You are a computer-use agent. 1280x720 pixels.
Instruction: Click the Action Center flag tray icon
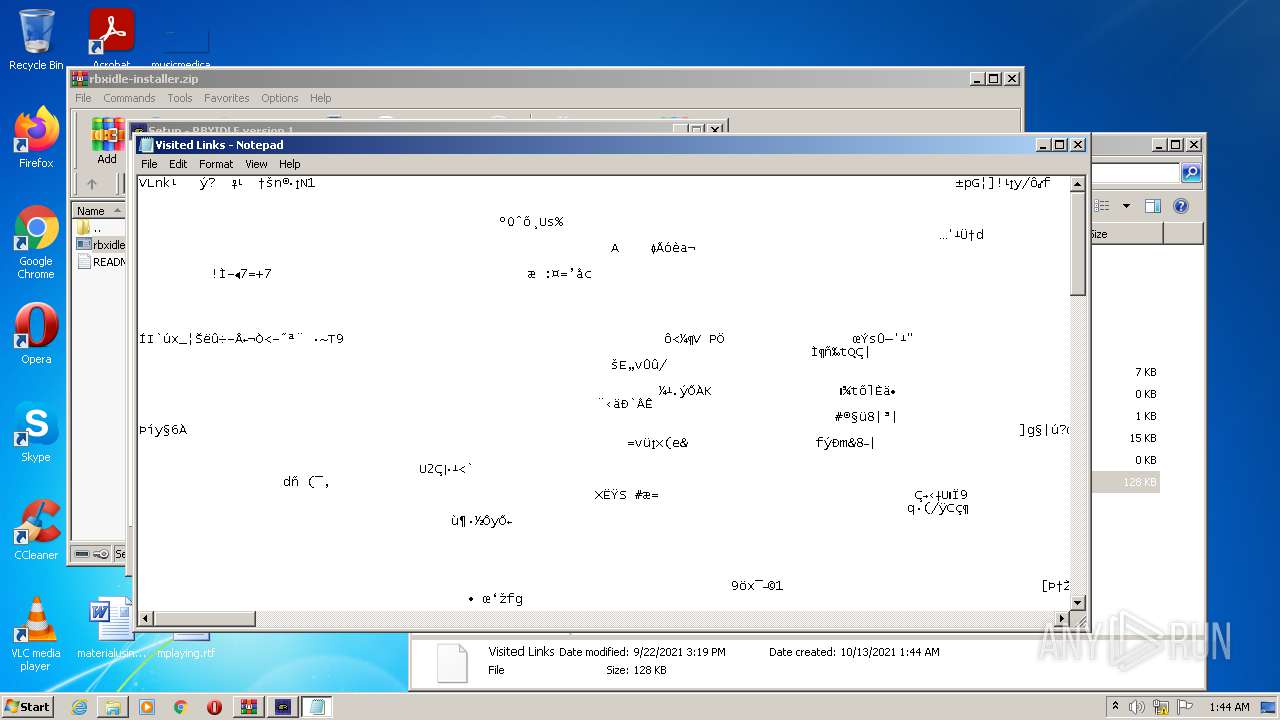click(1185, 707)
